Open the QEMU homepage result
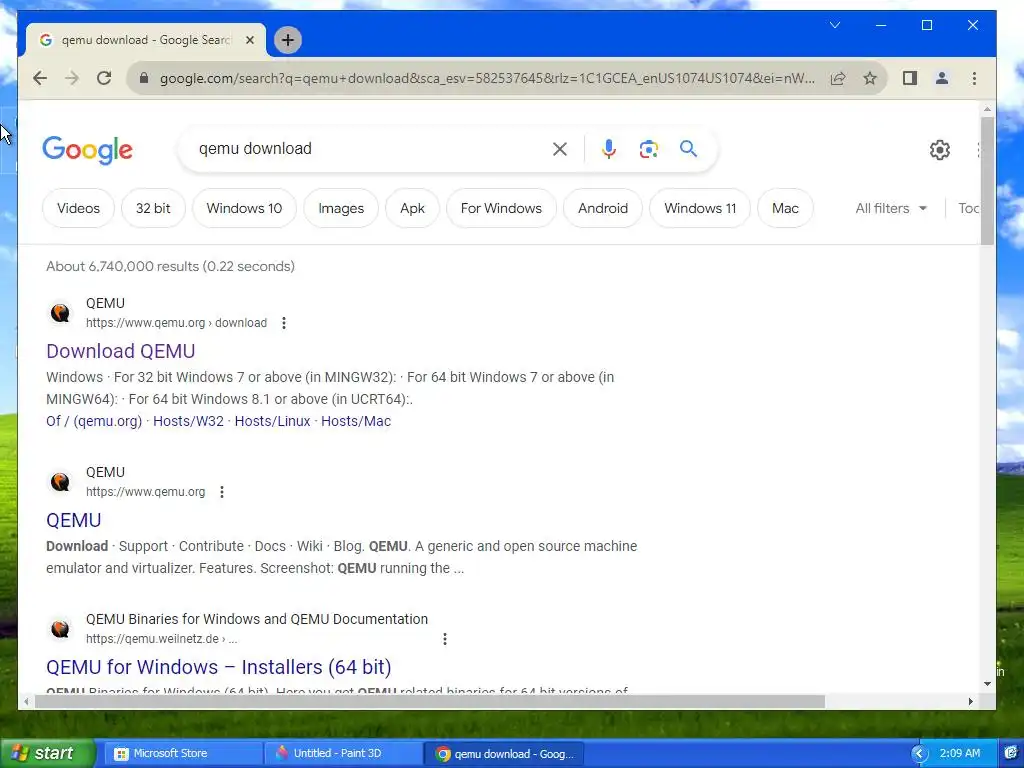The width and height of the screenshot is (1024, 768). click(74, 520)
